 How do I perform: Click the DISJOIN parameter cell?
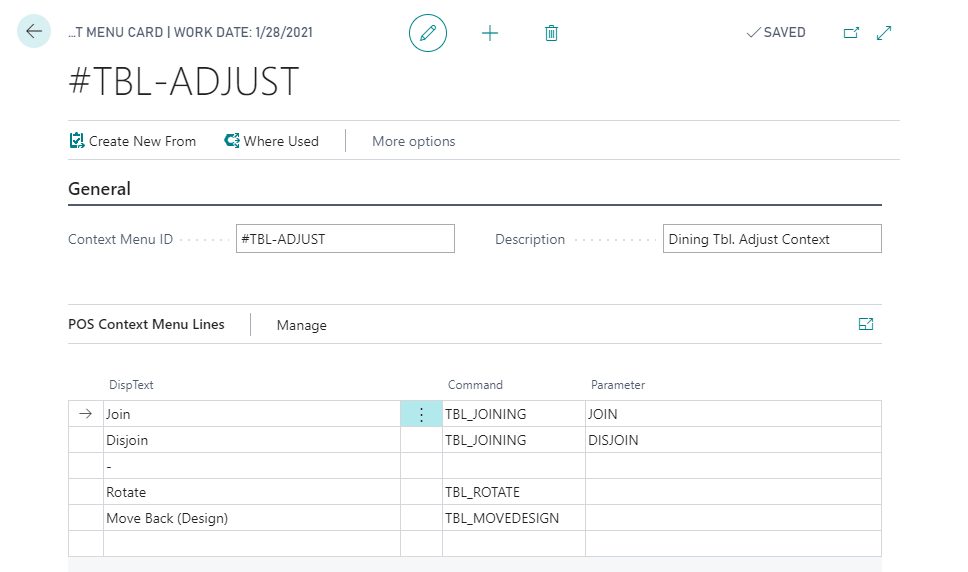732,440
